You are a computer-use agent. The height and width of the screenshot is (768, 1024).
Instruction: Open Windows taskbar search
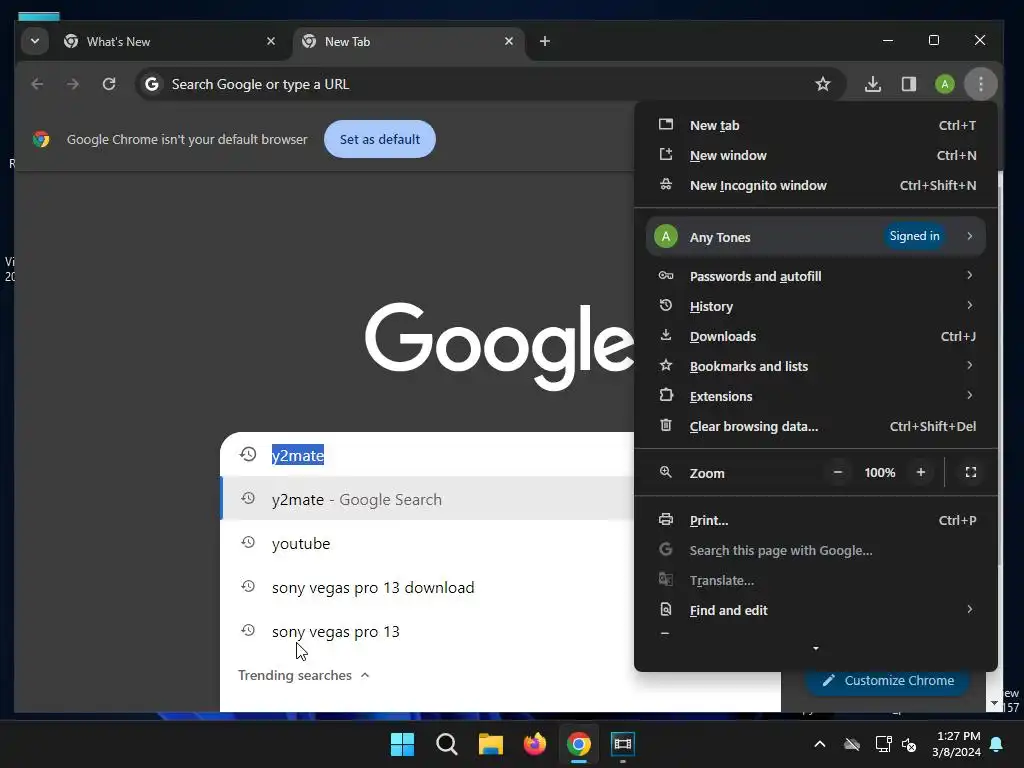[x=447, y=744]
